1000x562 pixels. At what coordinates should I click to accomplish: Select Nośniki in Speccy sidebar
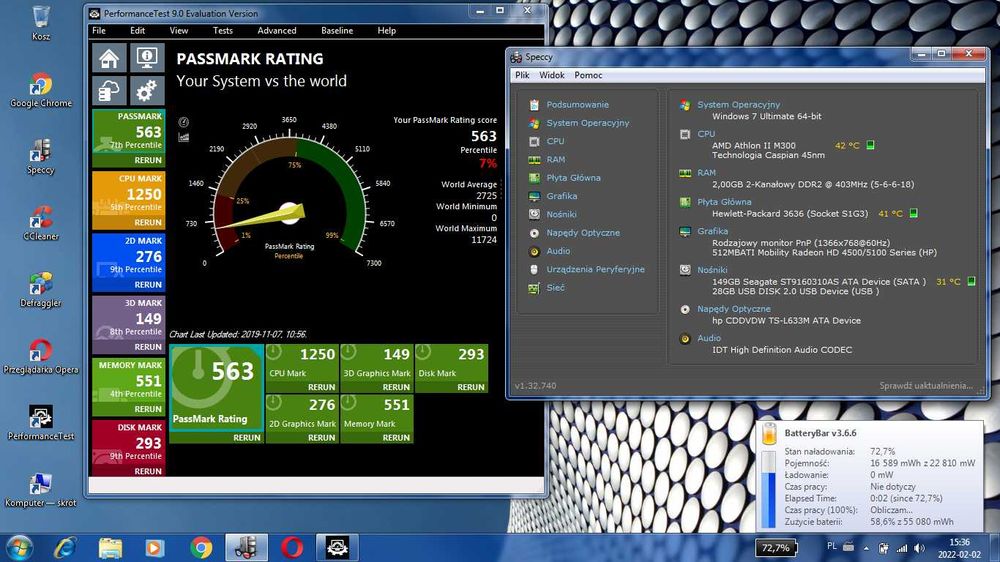pyautogui.click(x=561, y=214)
